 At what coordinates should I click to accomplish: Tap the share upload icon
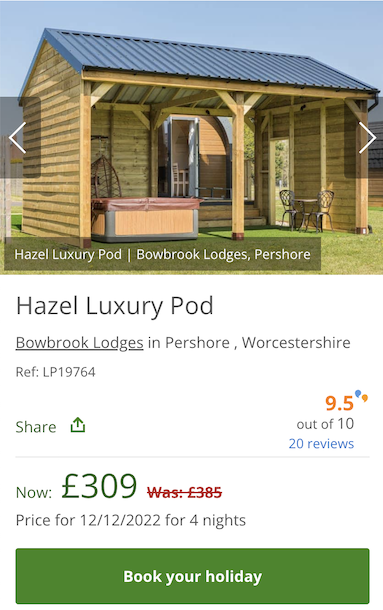(78, 426)
